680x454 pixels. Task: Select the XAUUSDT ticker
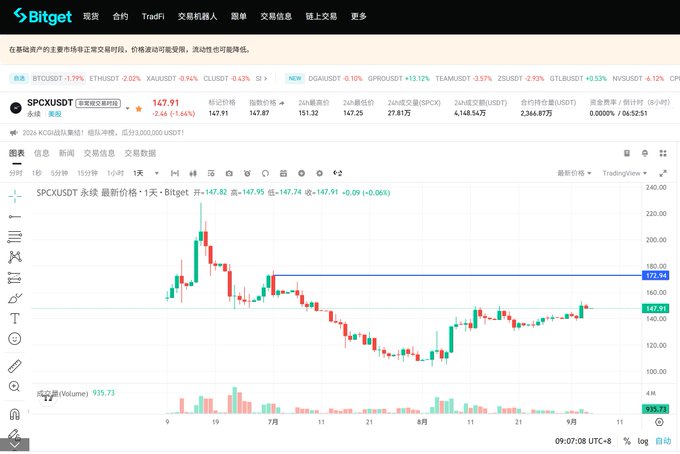point(172,78)
